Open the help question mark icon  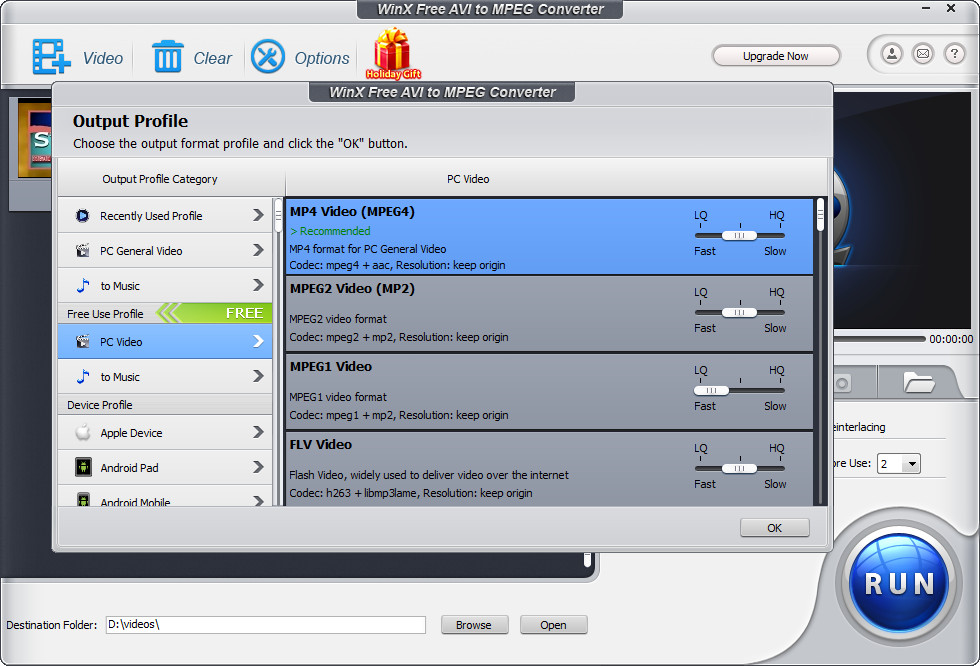tap(954, 54)
